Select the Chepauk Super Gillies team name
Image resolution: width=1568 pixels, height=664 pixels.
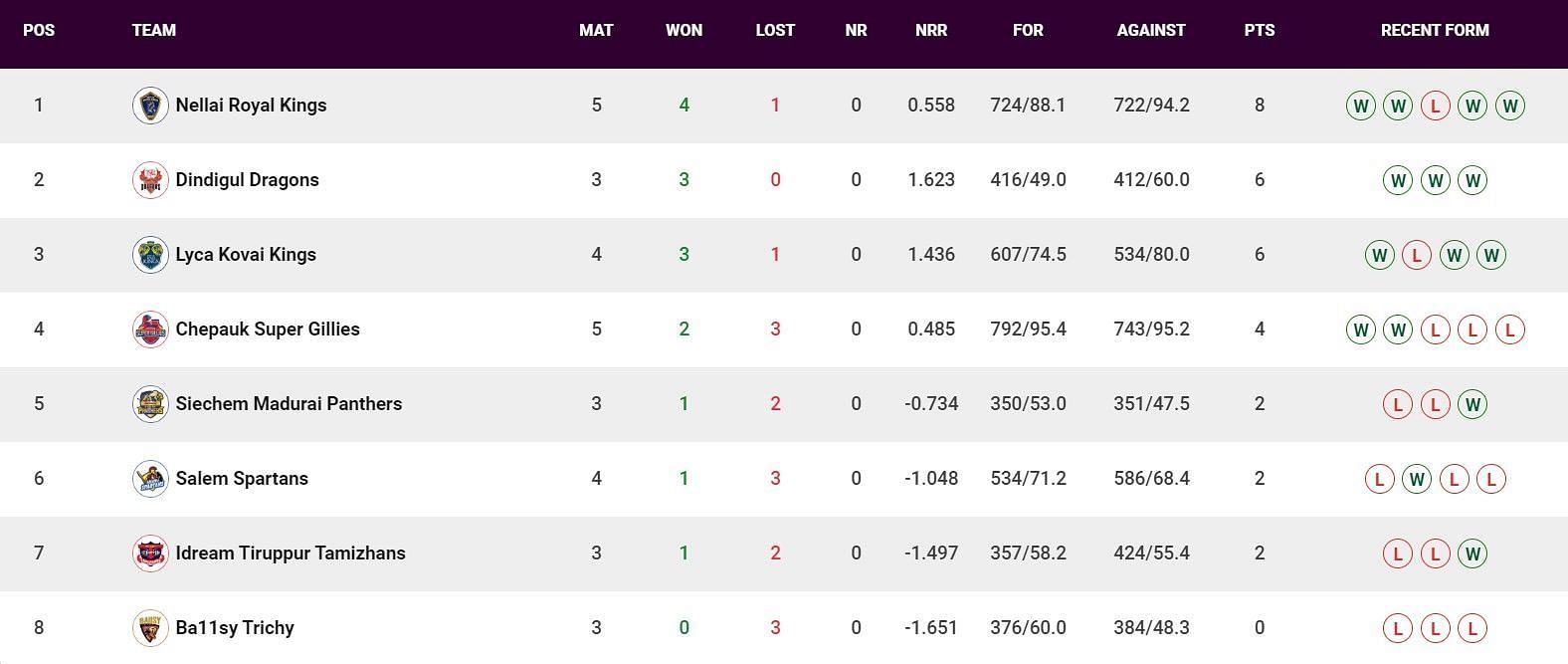pos(268,330)
